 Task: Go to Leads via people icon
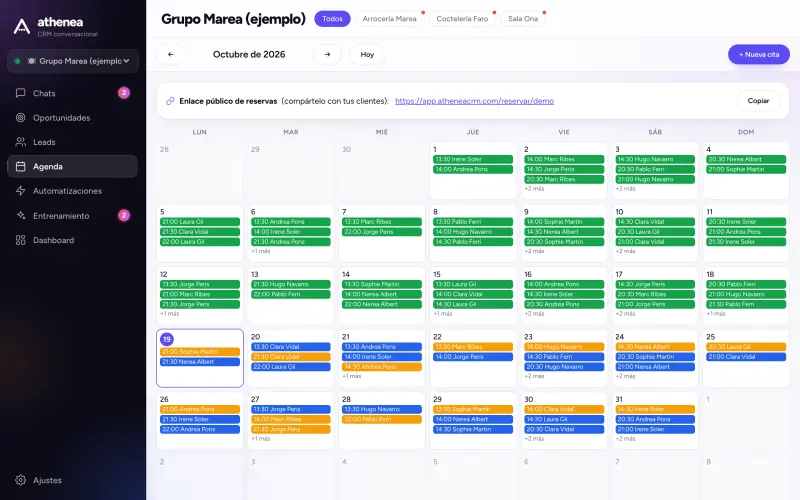click(20, 142)
